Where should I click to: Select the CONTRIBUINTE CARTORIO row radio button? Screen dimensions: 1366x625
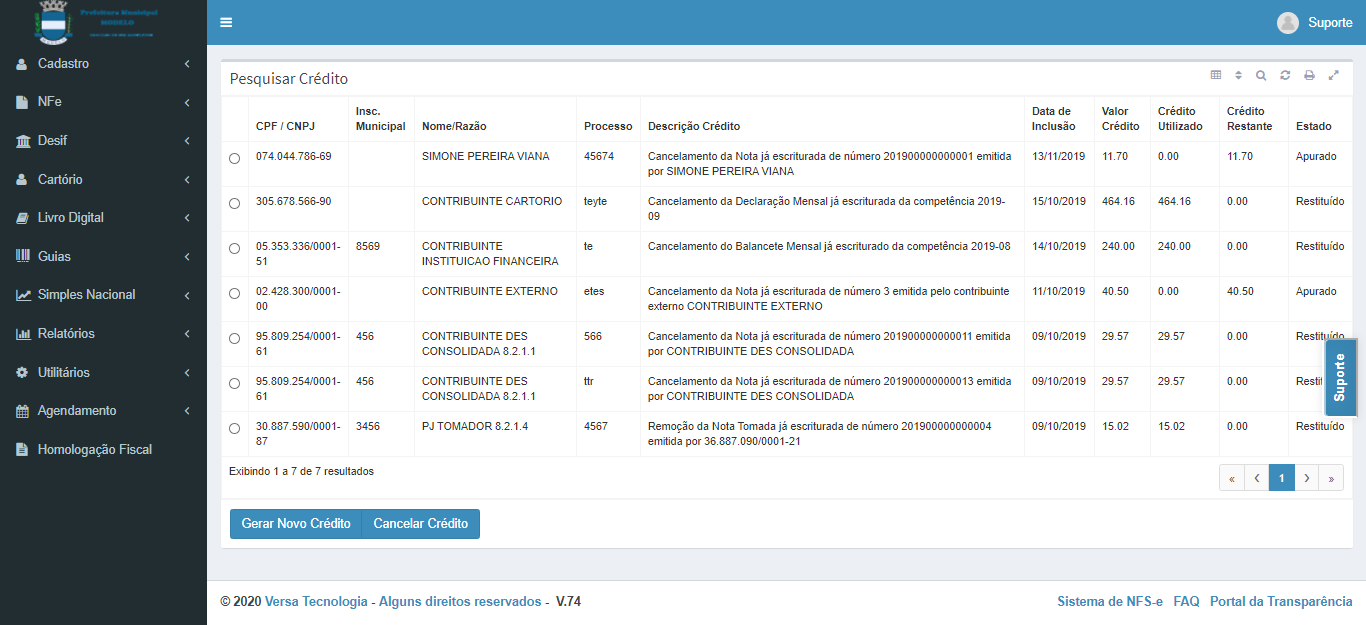pyautogui.click(x=235, y=203)
